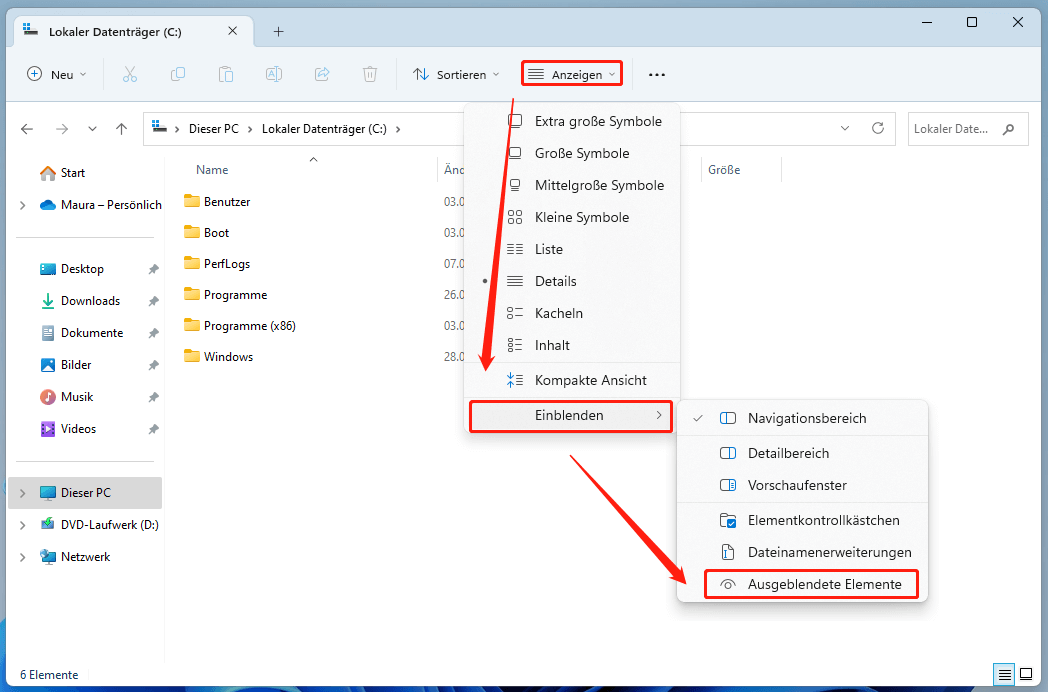Click the Paste clipboard icon
Screen dimensions: 1048x692
pyautogui.click(x=226, y=74)
